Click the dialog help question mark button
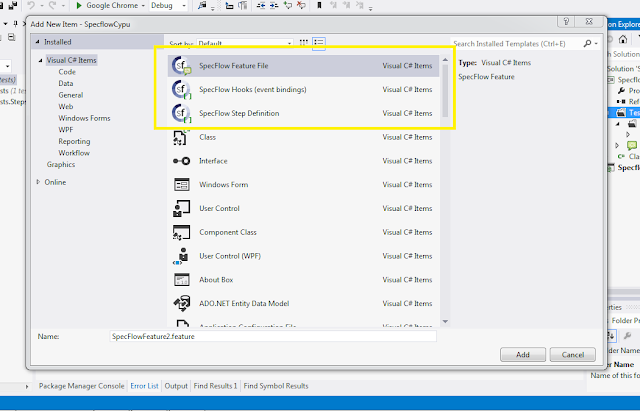 click(566, 22)
